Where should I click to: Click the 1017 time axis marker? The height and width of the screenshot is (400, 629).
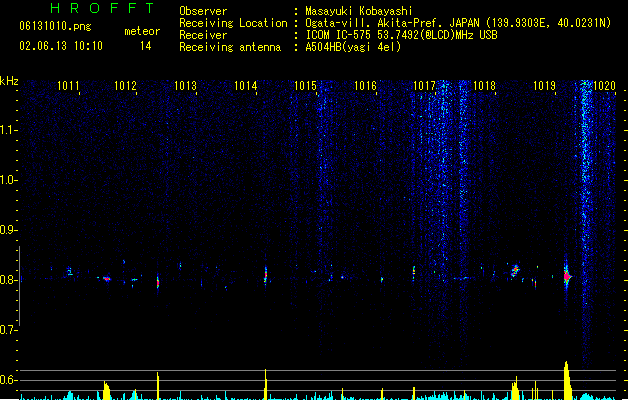(x=424, y=86)
